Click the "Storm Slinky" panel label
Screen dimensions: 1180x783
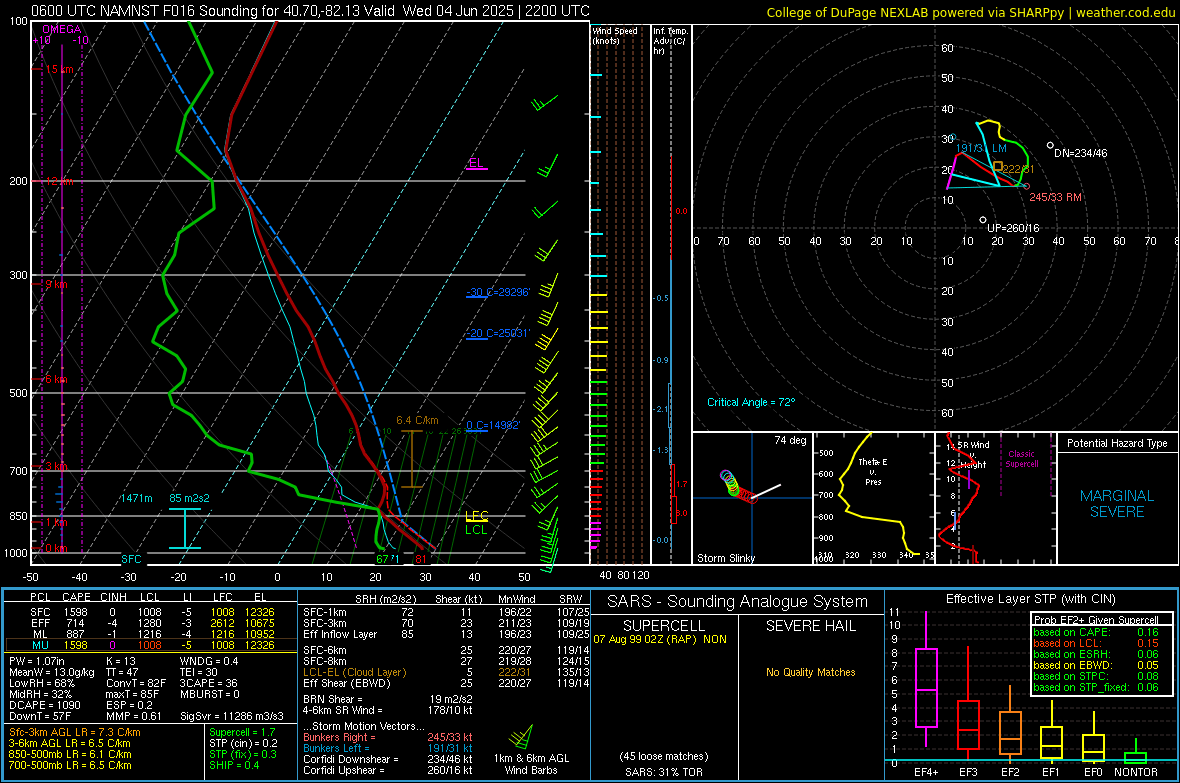point(725,558)
